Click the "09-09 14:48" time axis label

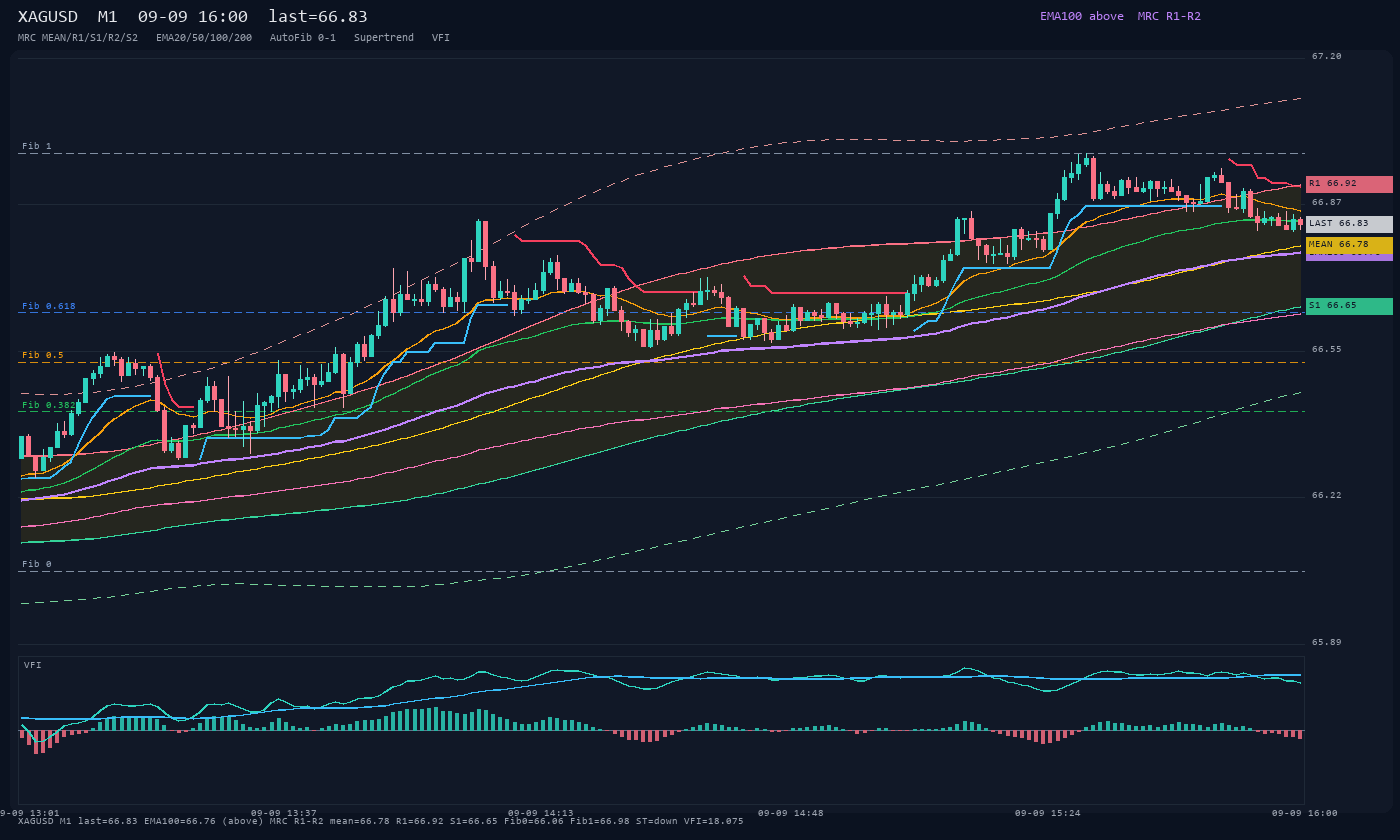791,813
